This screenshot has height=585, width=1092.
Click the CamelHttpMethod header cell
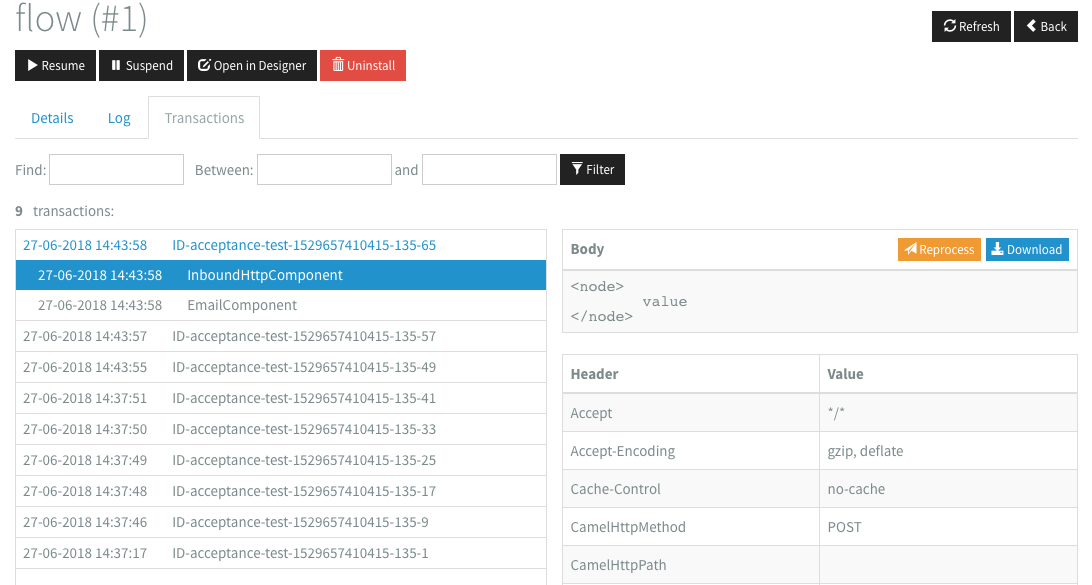click(691, 527)
